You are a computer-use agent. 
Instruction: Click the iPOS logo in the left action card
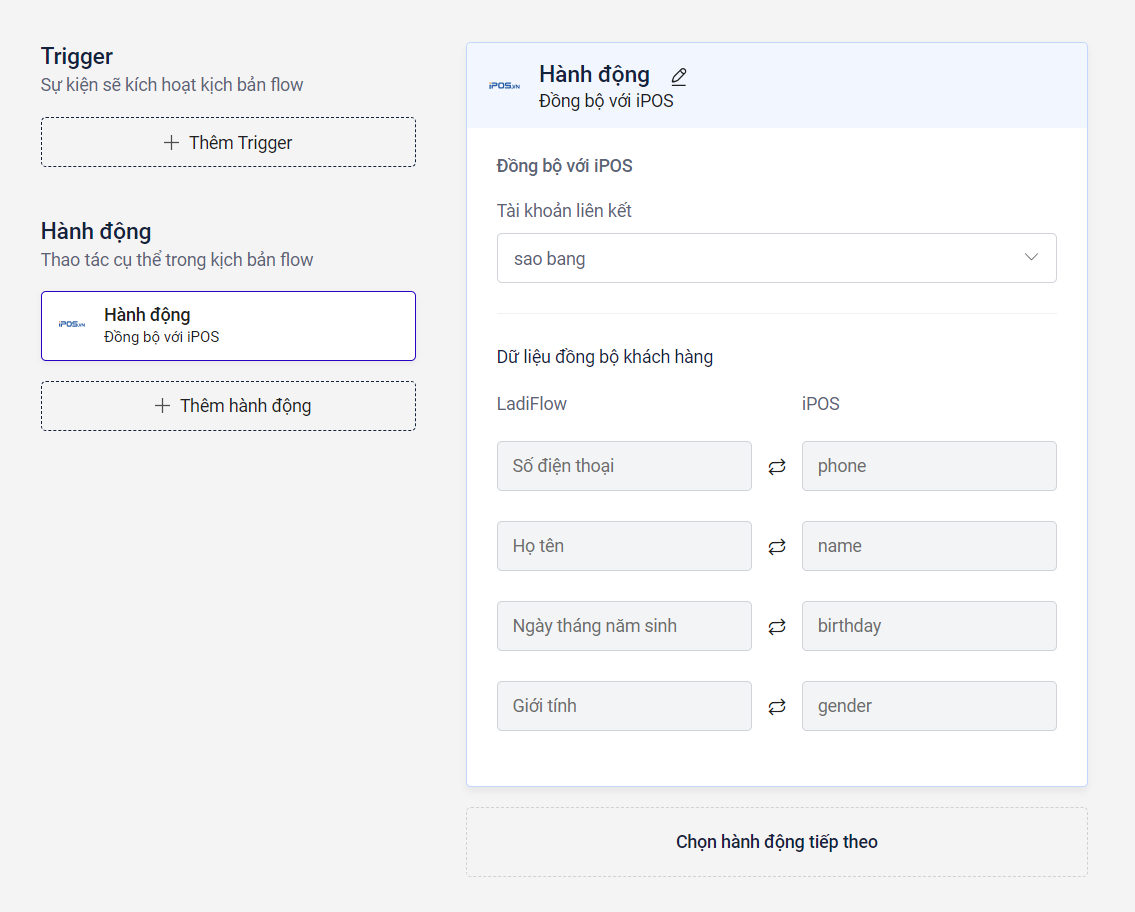coord(72,325)
